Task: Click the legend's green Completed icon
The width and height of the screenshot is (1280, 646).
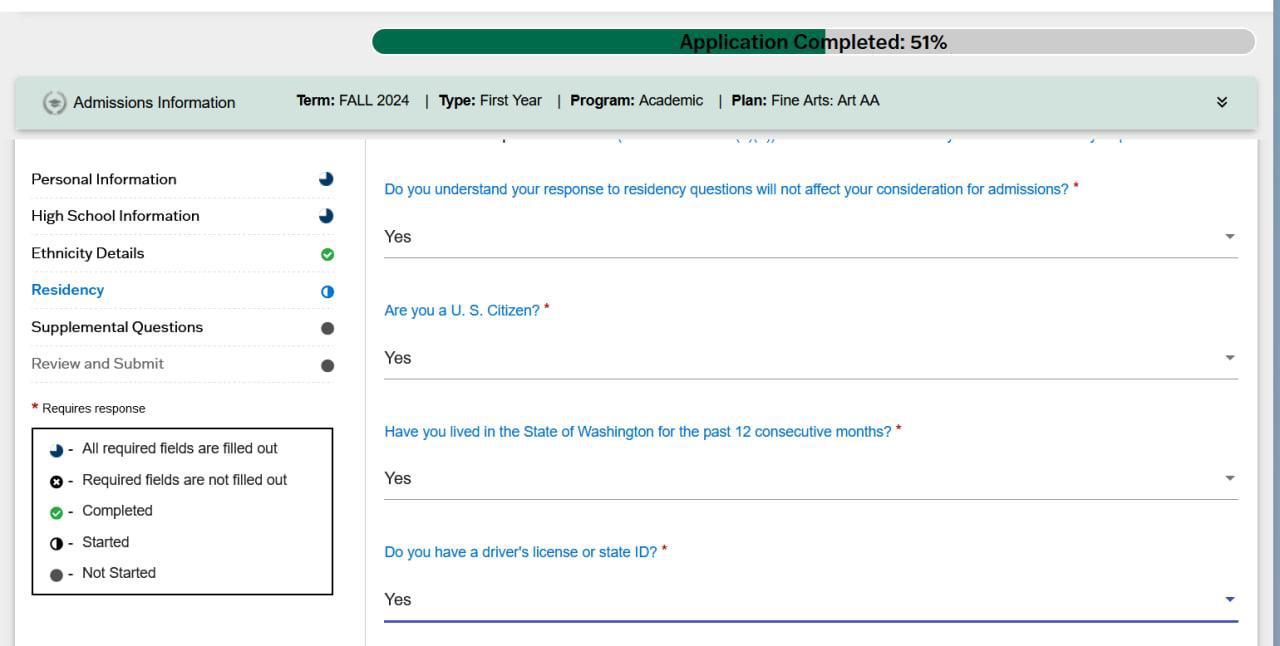Action: (x=56, y=513)
